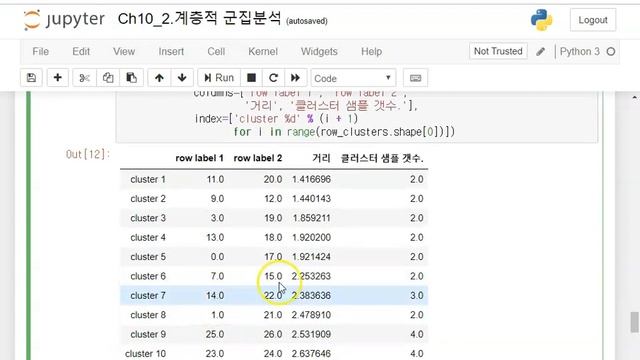
Task: Click value 25.0 in cluster 9 row
Action: pos(215,334)
